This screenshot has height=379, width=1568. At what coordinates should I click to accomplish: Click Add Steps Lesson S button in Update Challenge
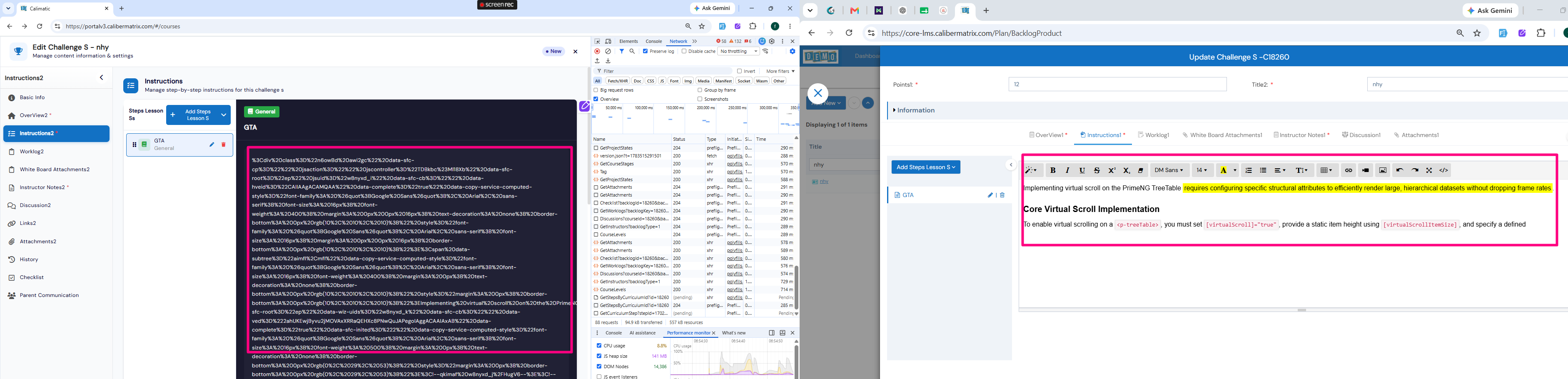(x=926, y=167)
